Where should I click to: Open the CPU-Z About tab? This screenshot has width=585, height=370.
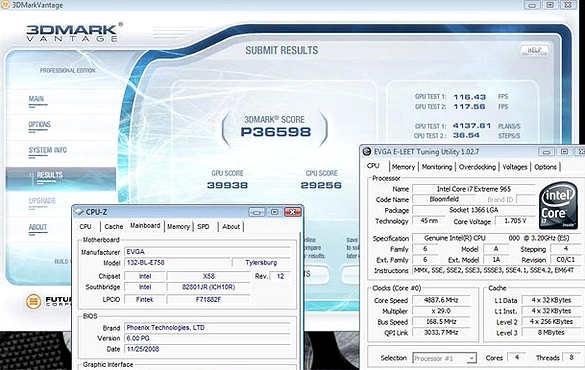coord(231,226)
